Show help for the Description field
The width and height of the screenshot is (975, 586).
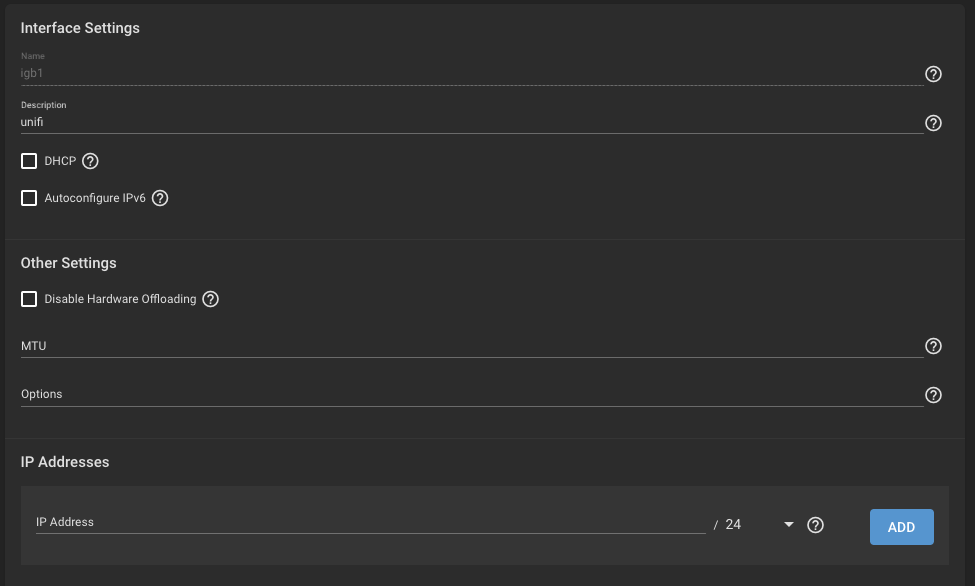[933, 123]
